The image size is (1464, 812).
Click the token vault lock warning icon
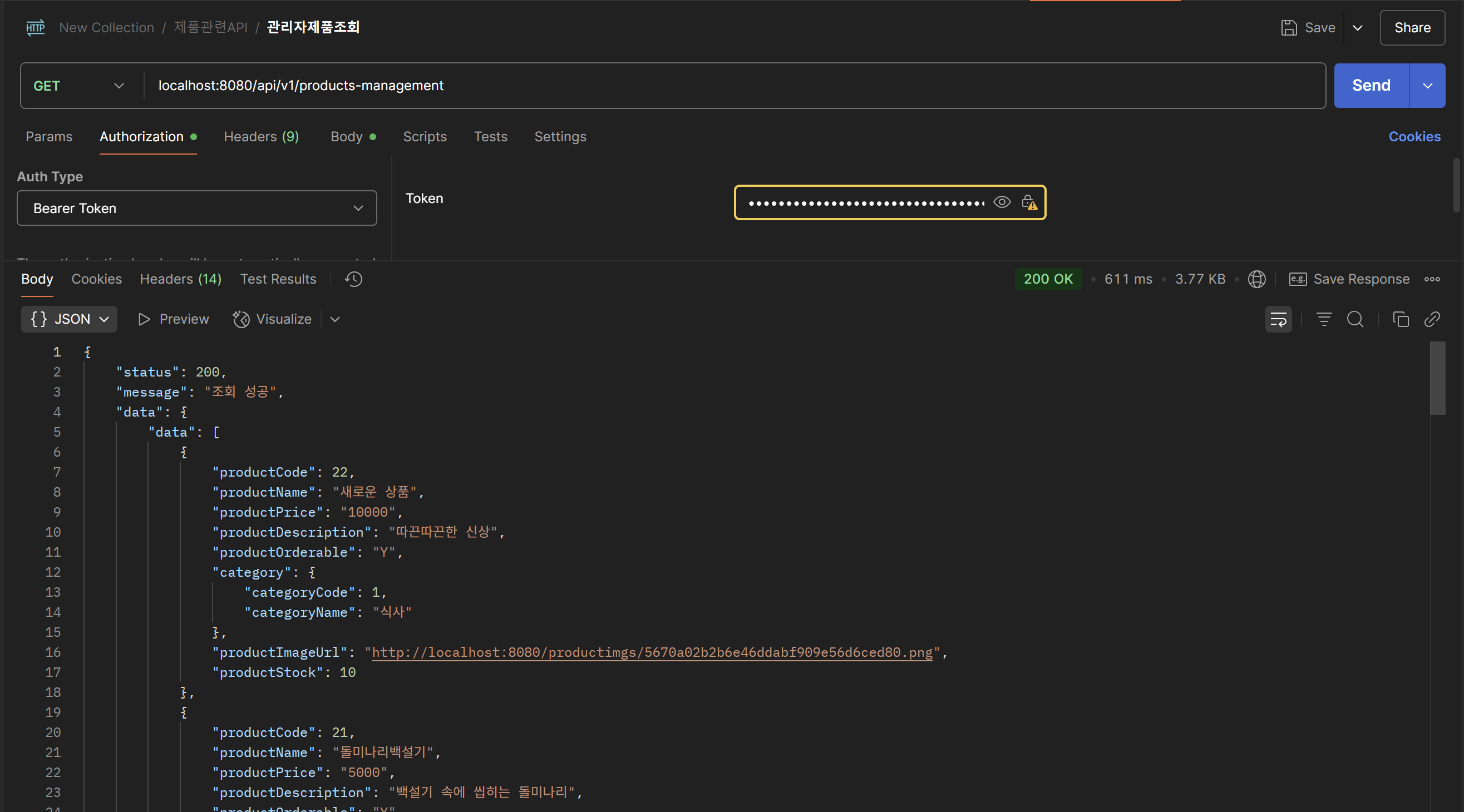coord(1029,202)
